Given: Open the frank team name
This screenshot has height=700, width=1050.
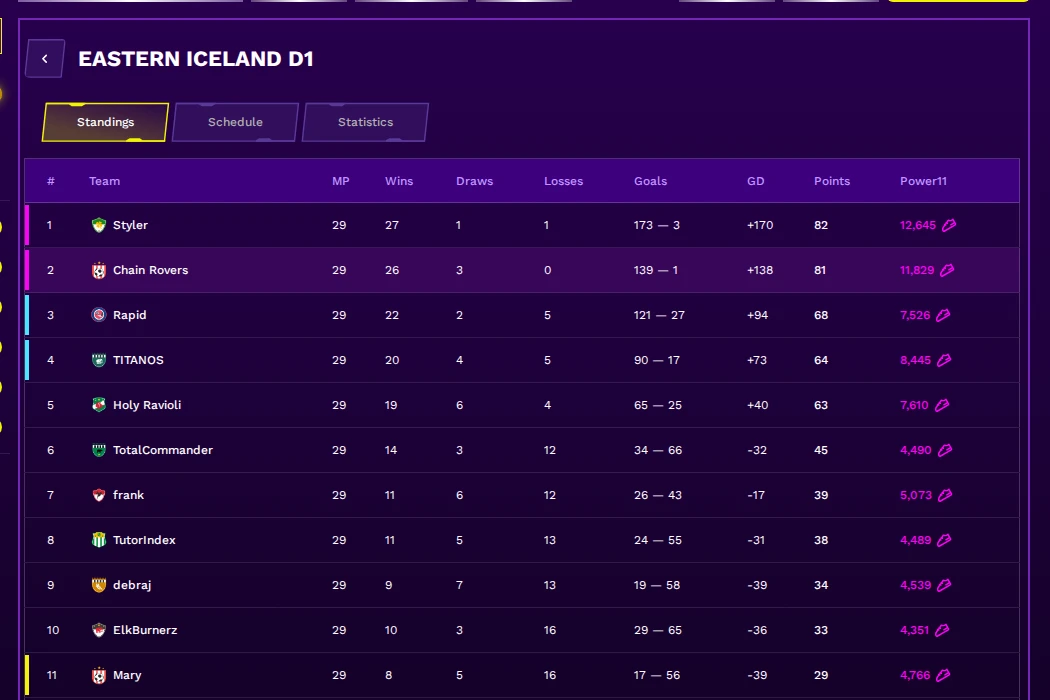Looking at the screenshot, I should [129, 495].
